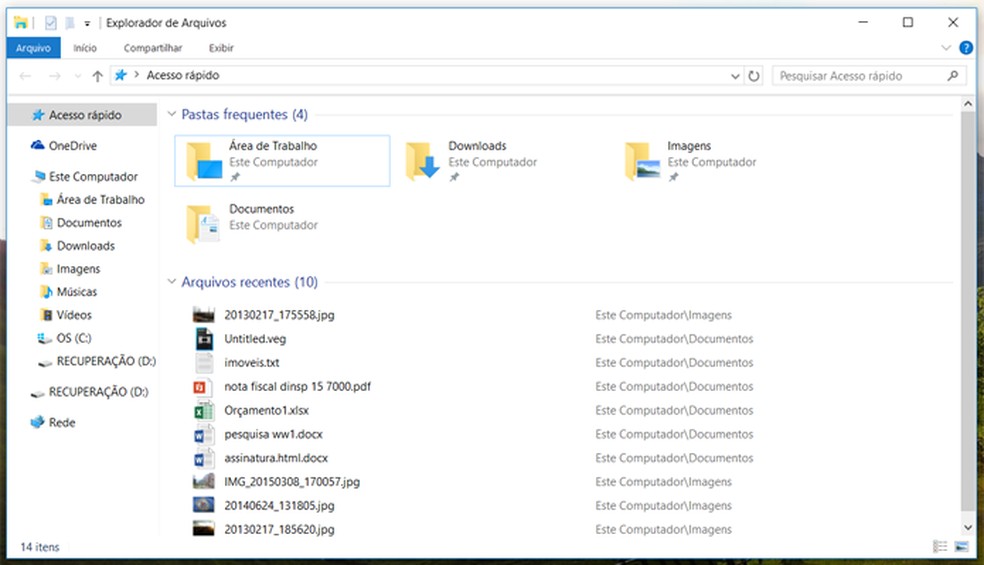This screenshot has width=984, height=565.
Task: Open the OS (C:) drive
Action: [x=73, y=338]
